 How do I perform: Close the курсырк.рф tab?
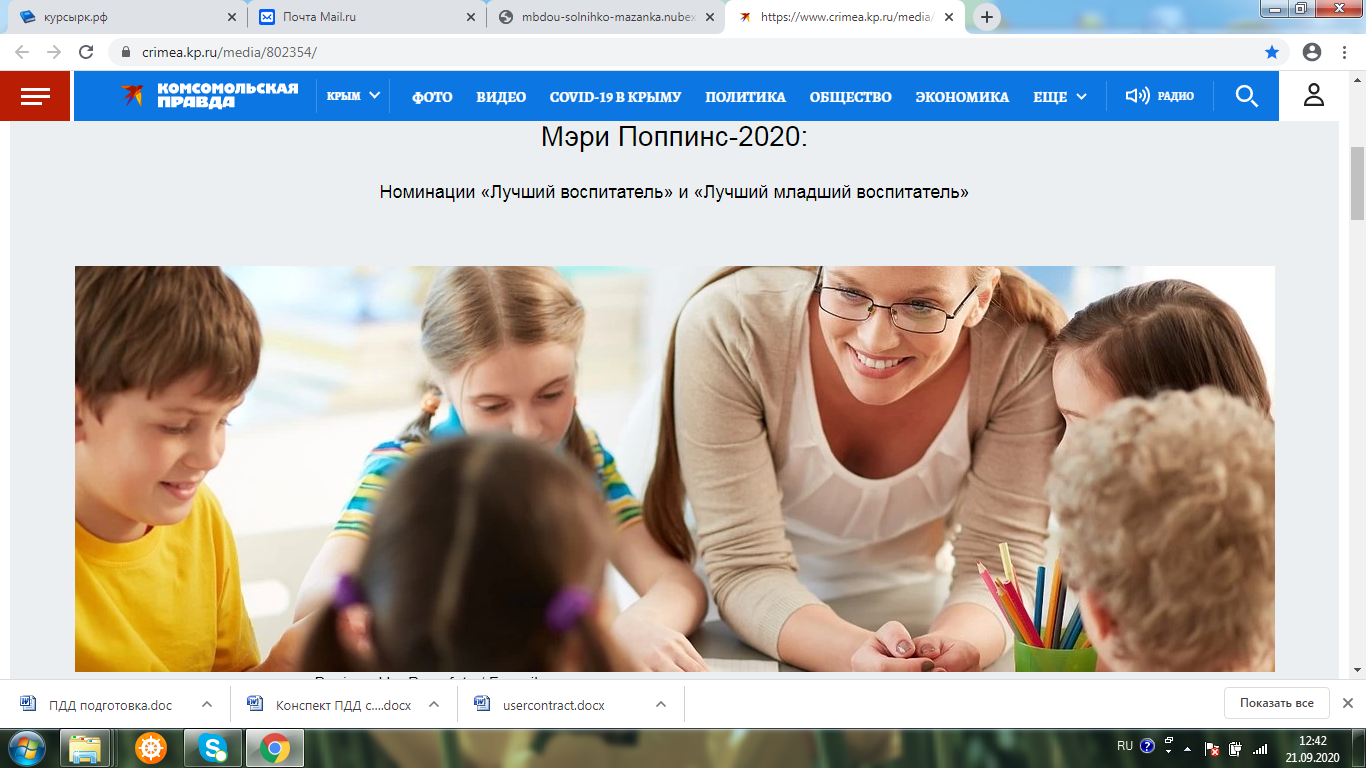(232, 17)
